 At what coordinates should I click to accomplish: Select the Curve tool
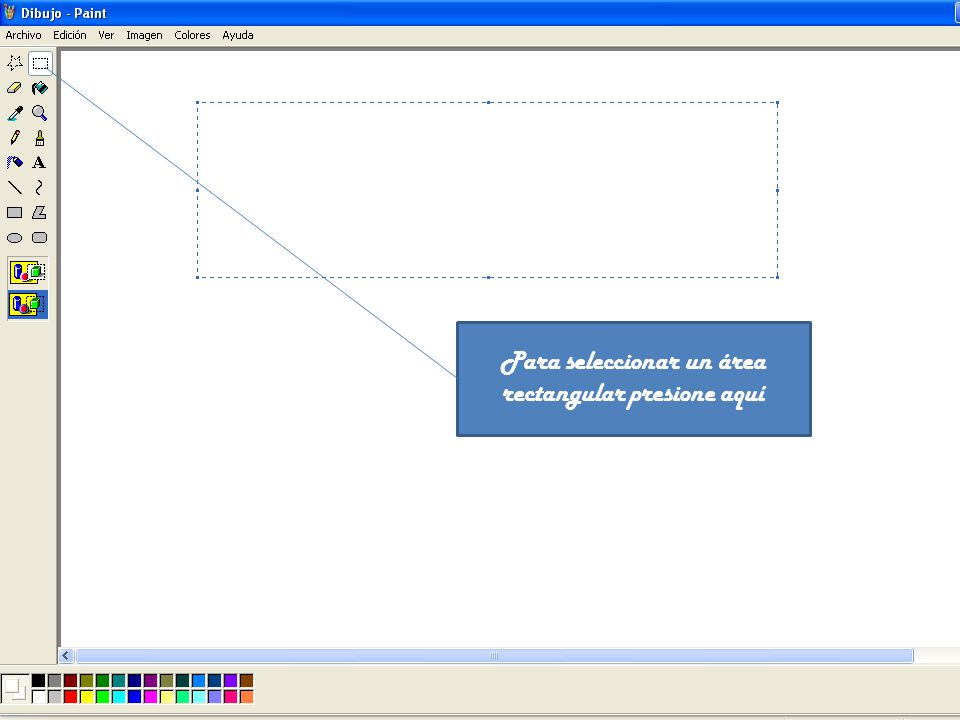[39, 187]
